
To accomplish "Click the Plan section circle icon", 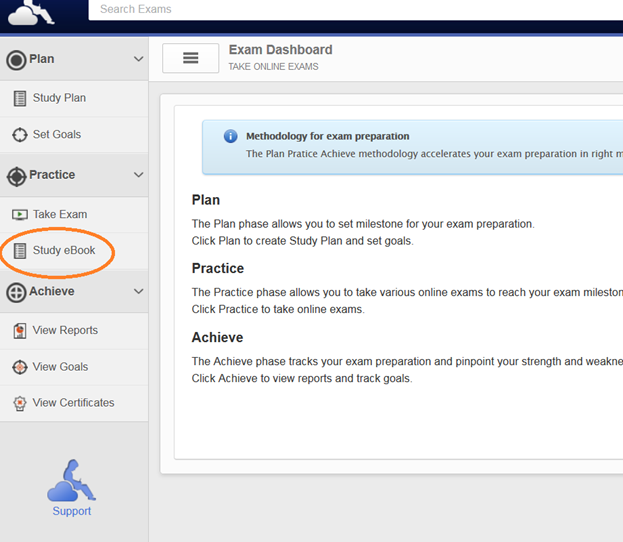I will tap(16, 60).
